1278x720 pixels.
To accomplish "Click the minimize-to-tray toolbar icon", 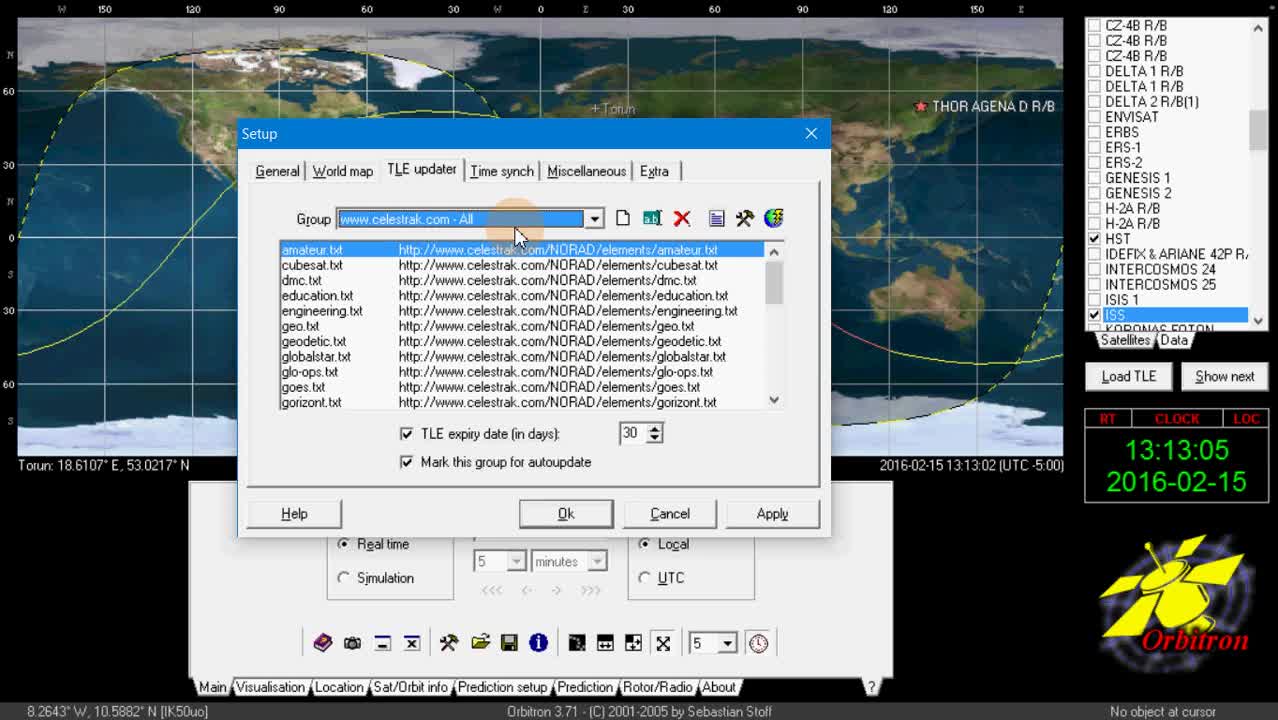I will click(382, 643).
